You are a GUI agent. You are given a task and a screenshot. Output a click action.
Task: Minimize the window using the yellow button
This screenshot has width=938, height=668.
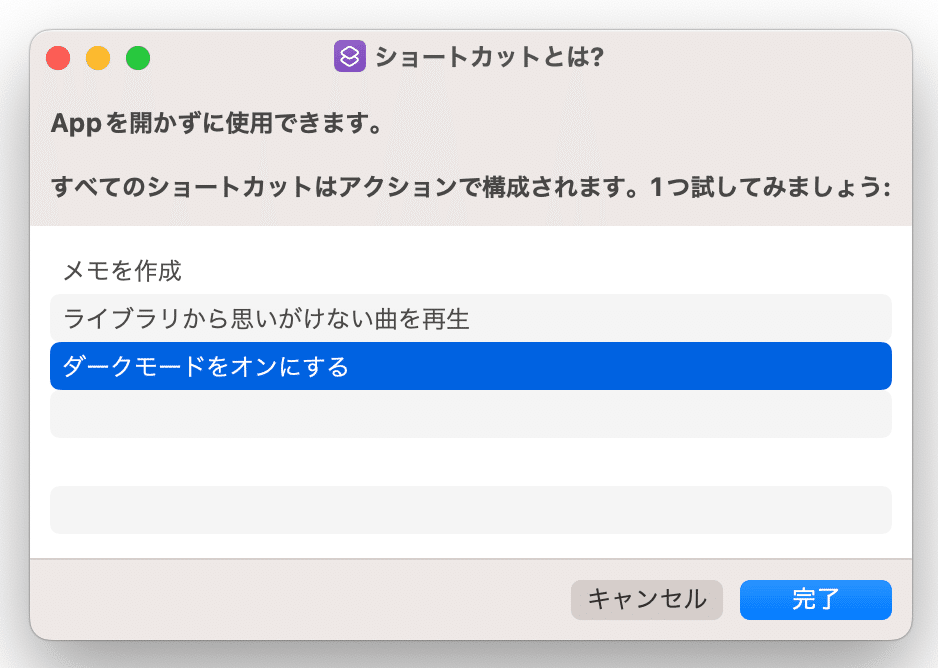click(98, 58)
